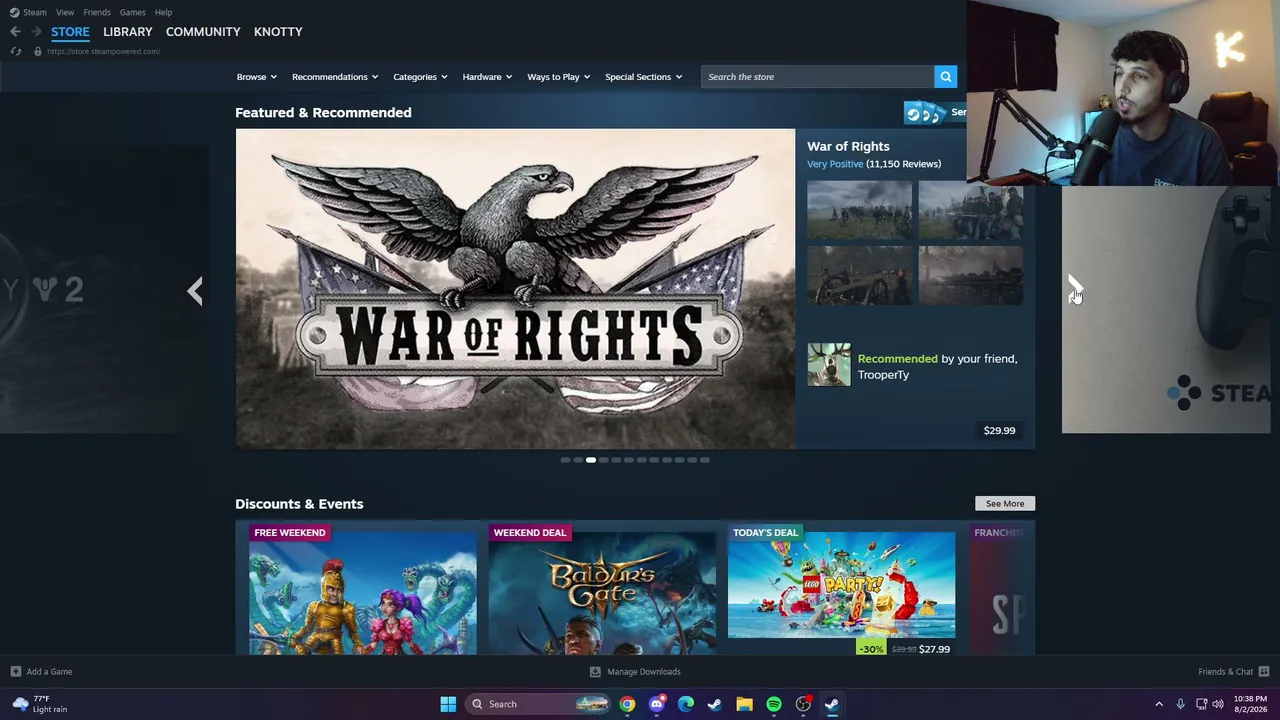
Task: Open the Categories dropdown
Action: (420, 77)
